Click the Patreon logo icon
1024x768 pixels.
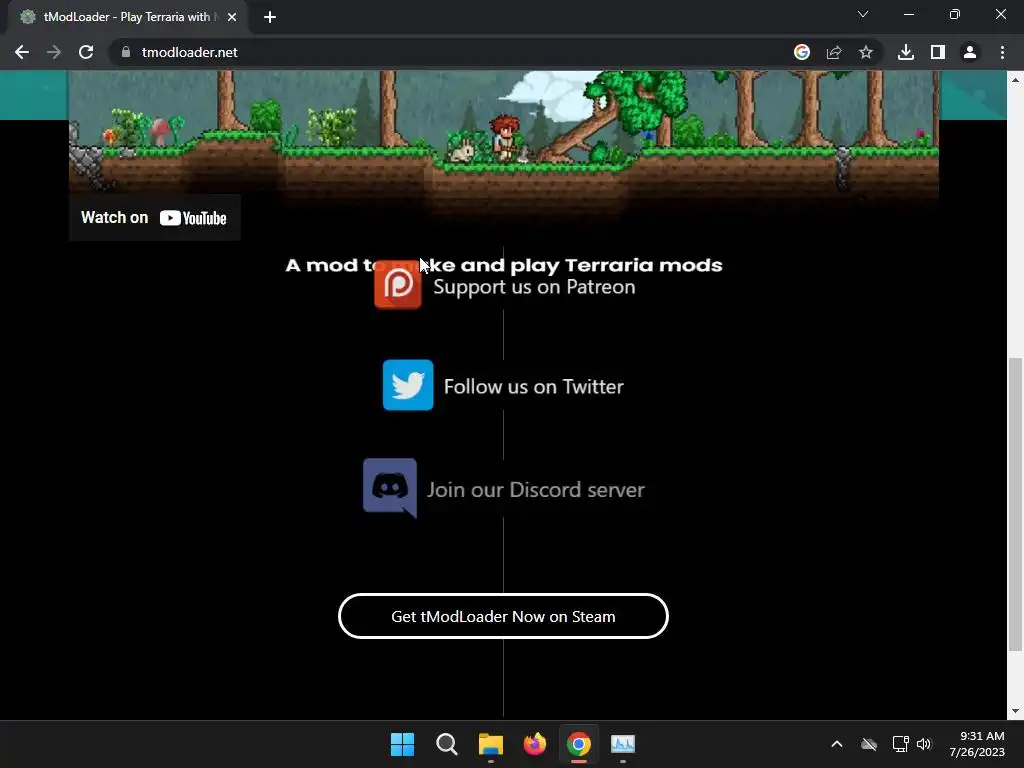[x=398, y=284]
